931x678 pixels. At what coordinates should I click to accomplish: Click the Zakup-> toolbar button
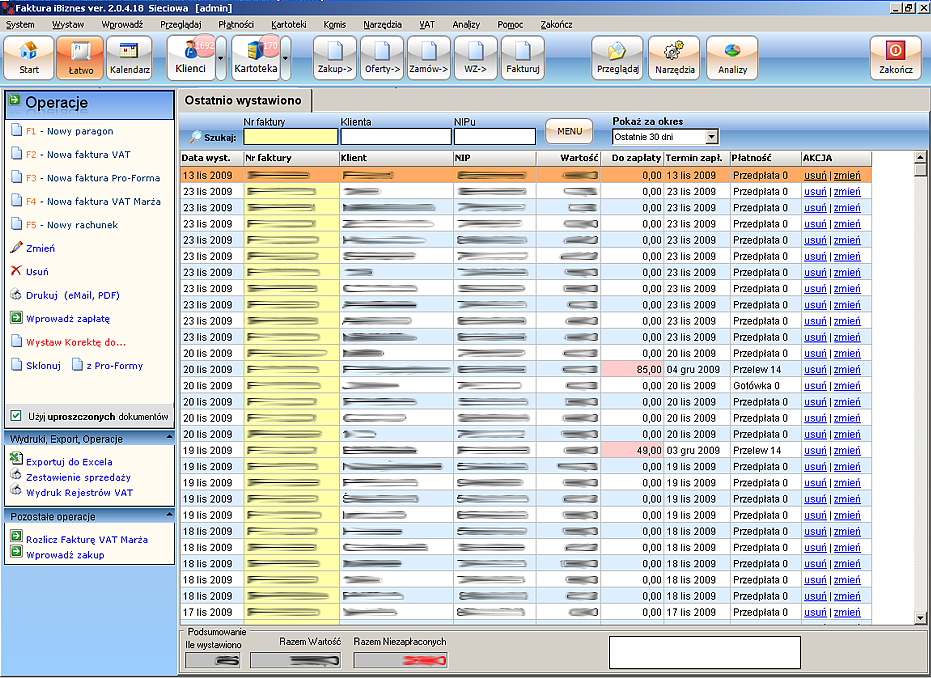tap(335, 58)
